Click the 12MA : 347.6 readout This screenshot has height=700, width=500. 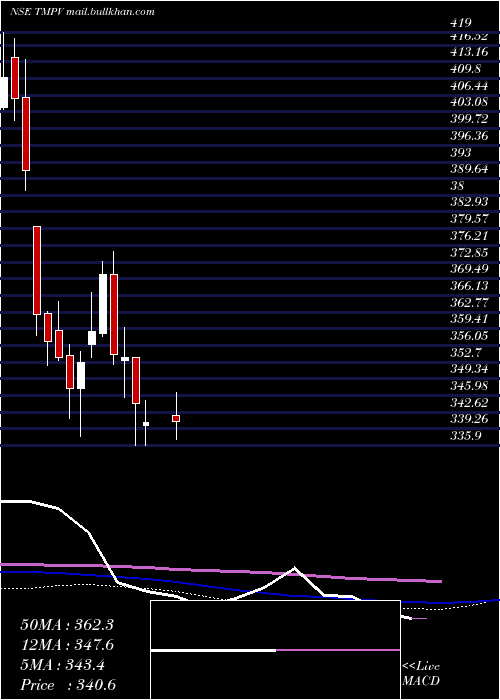coord(67,645)
